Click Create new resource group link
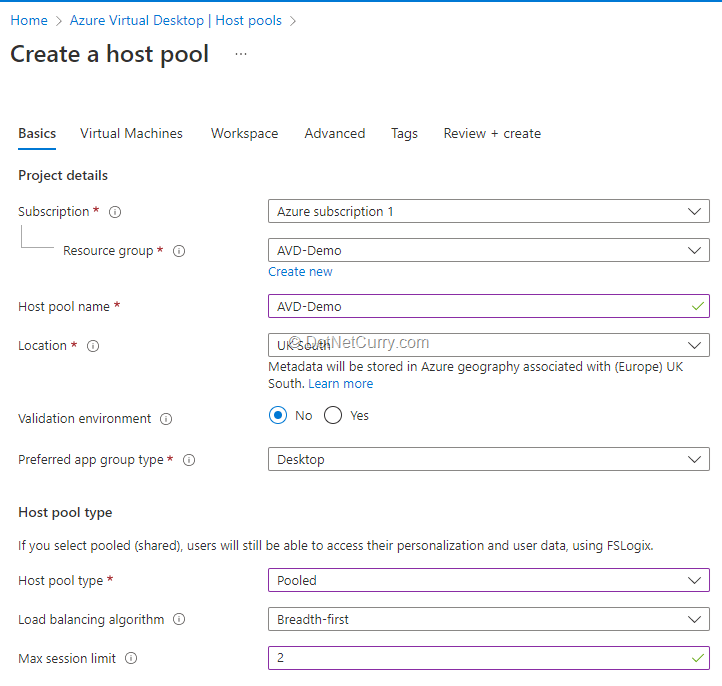This screenshot has height=686, width=722. (x=300, y=272)
